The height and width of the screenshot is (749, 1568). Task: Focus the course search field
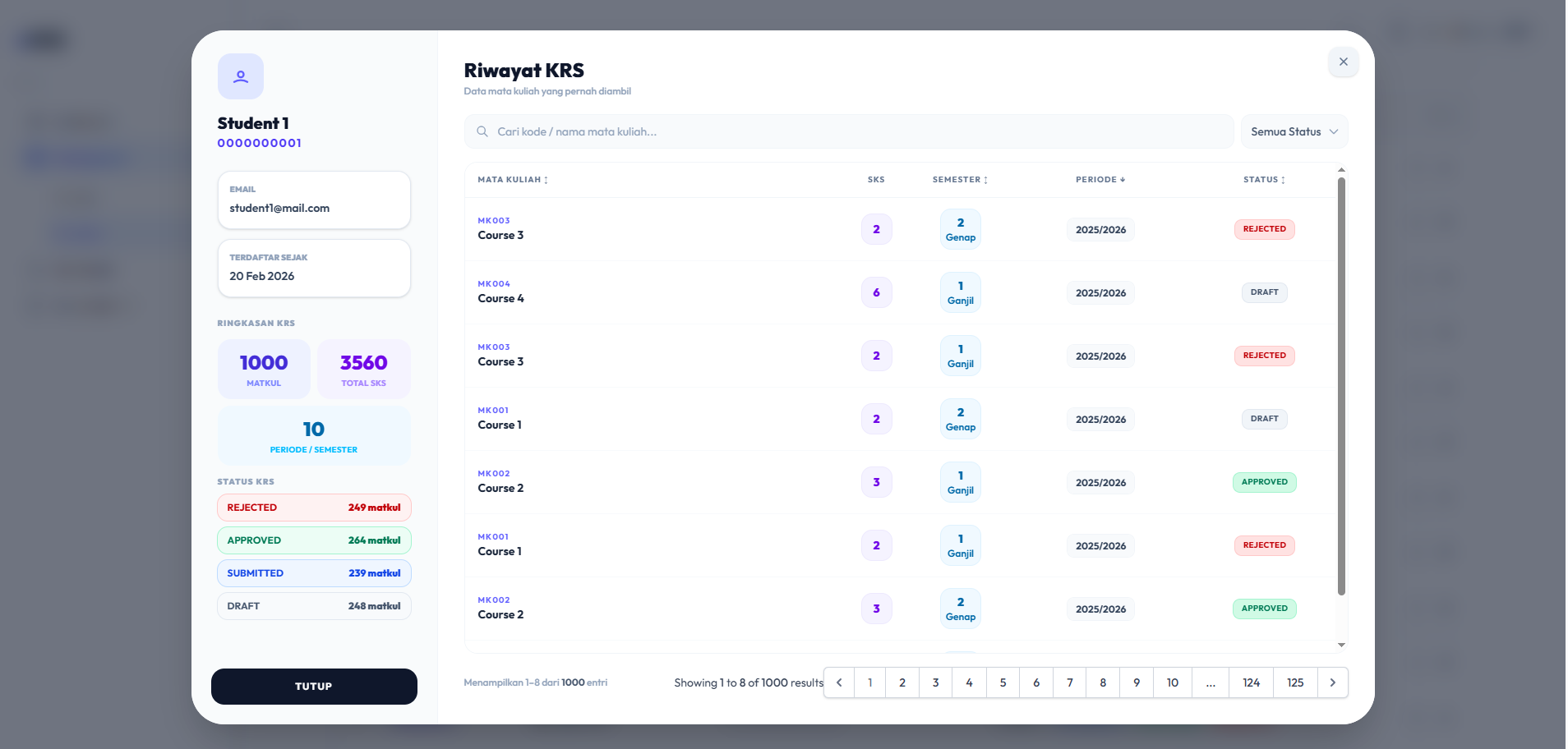(x=849, y=131)
